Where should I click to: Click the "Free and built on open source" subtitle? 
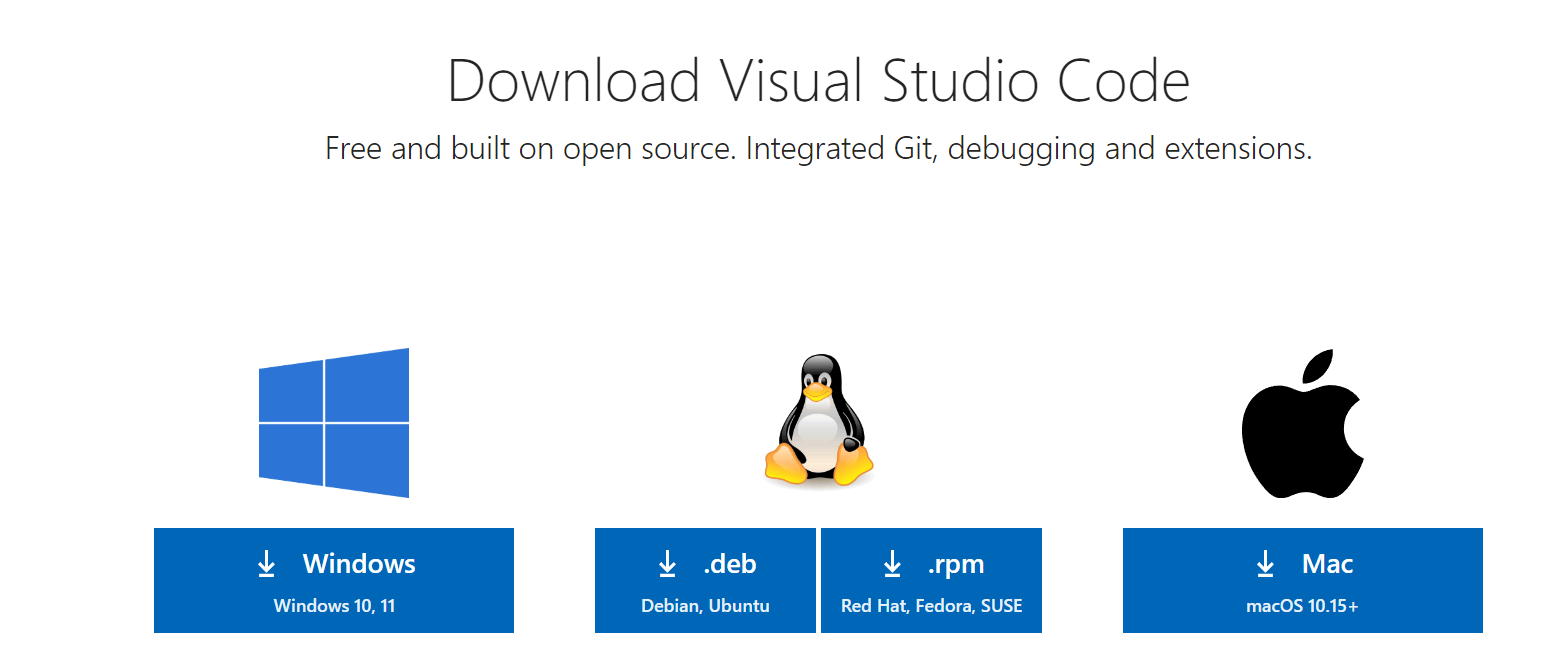818,149
